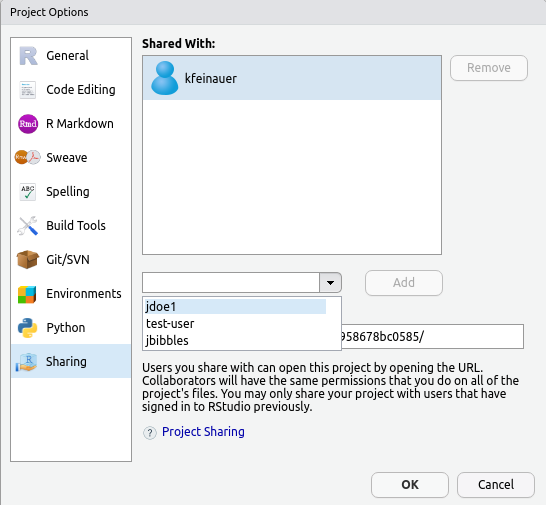
Task: Click the username entry field
Action: [x=231, y=282]
